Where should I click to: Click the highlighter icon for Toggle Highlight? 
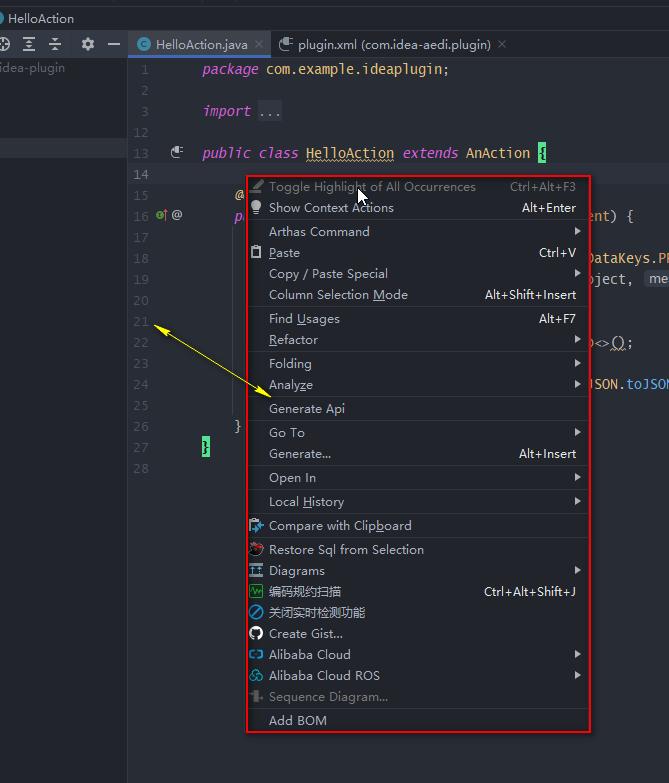256,186
